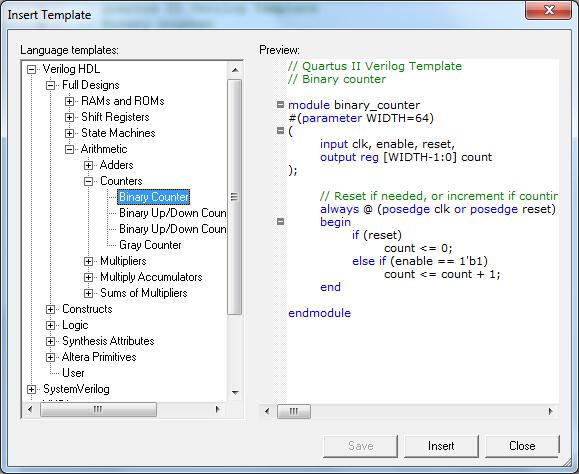The height and width of the screenshot is (474, 579).
Task: Select the Binary Counter template
Action: 154,197
